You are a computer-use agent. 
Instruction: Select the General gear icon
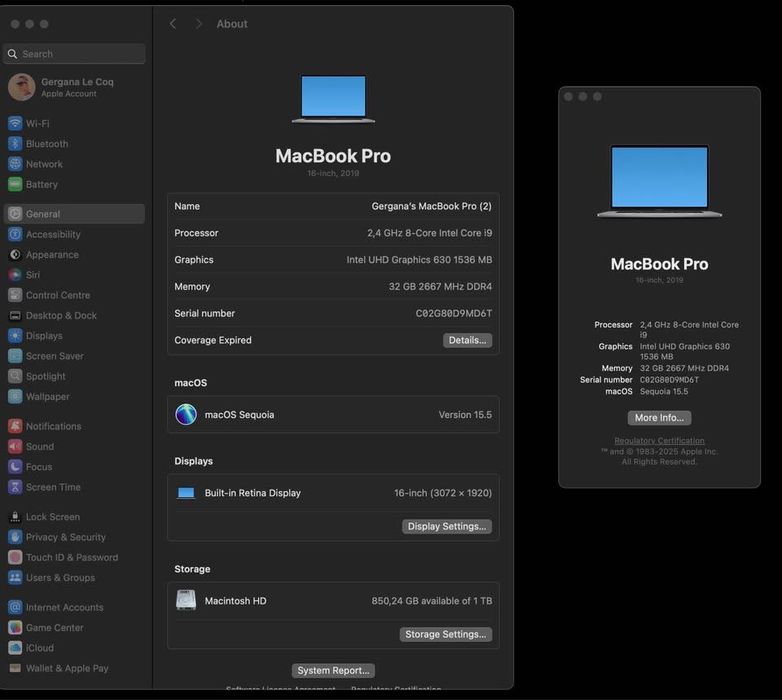pos(15,214)
